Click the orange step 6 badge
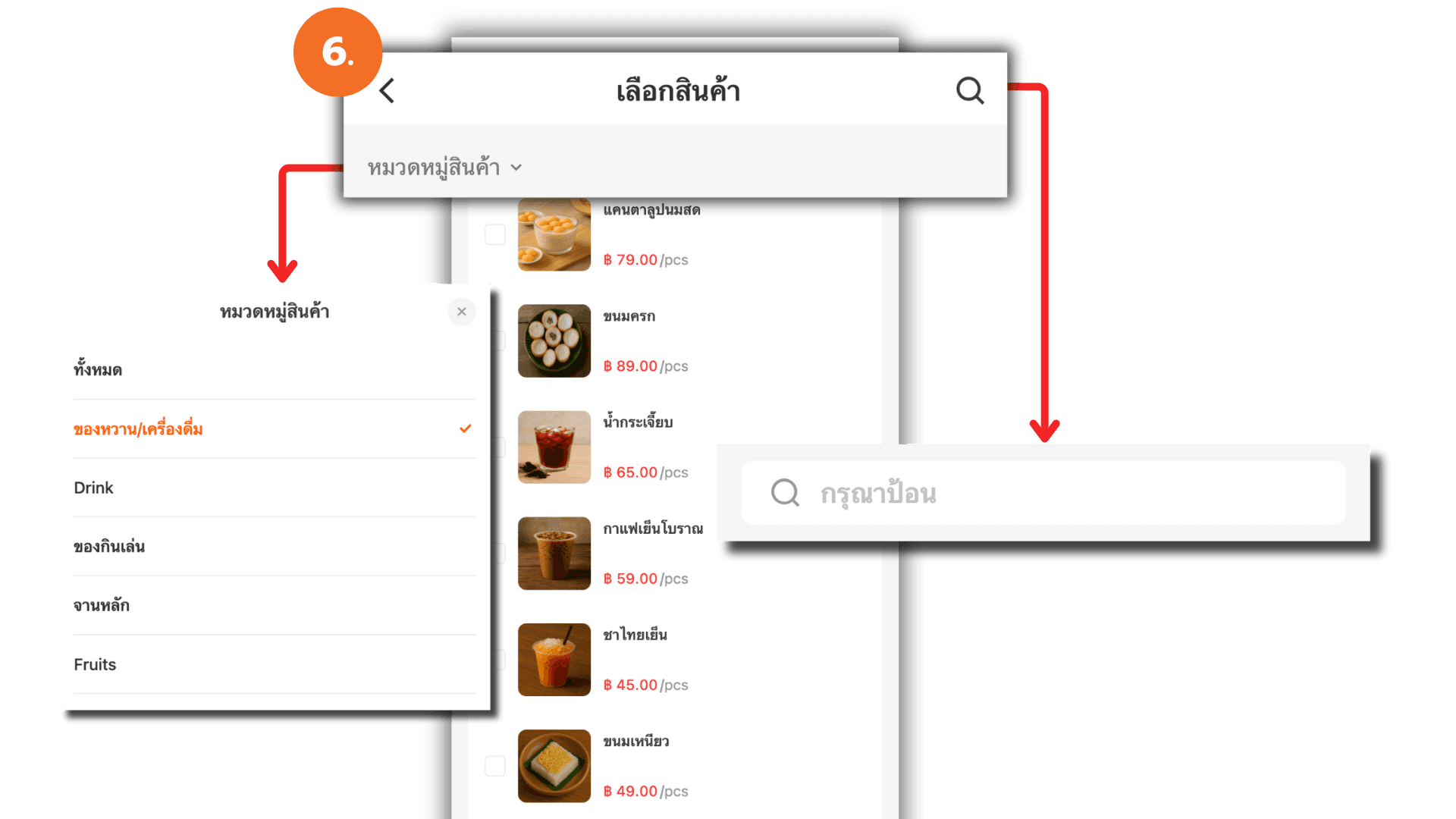The height and width of the screenshot is (819, 1456). tap(338, 52)
